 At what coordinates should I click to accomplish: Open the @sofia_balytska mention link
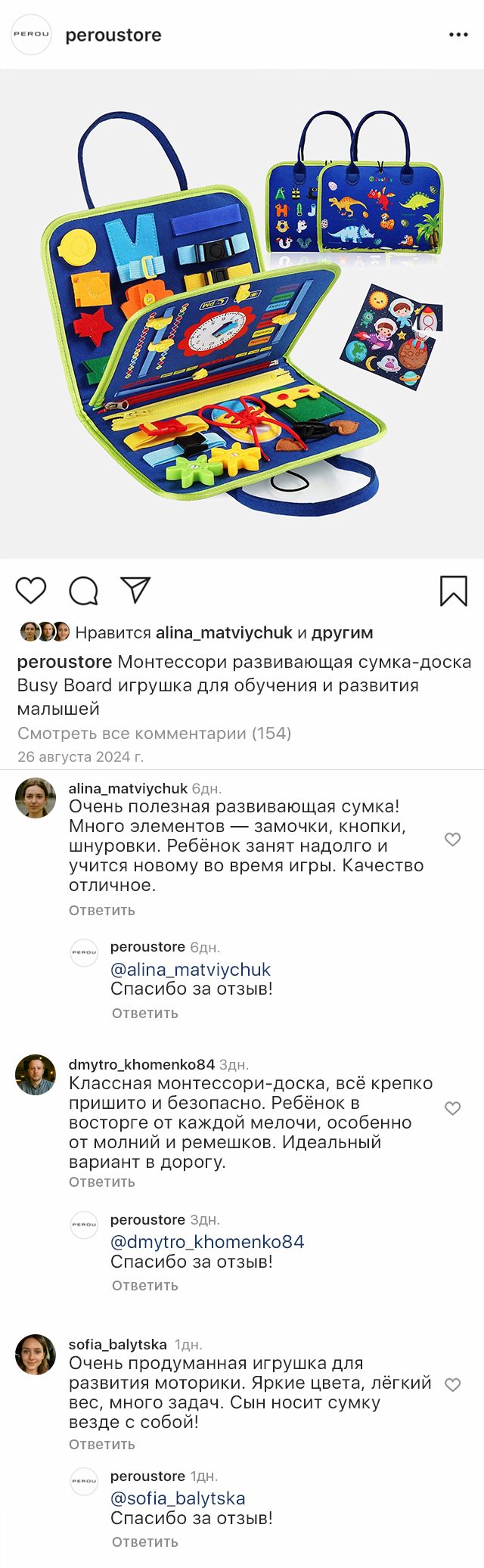178,1498
